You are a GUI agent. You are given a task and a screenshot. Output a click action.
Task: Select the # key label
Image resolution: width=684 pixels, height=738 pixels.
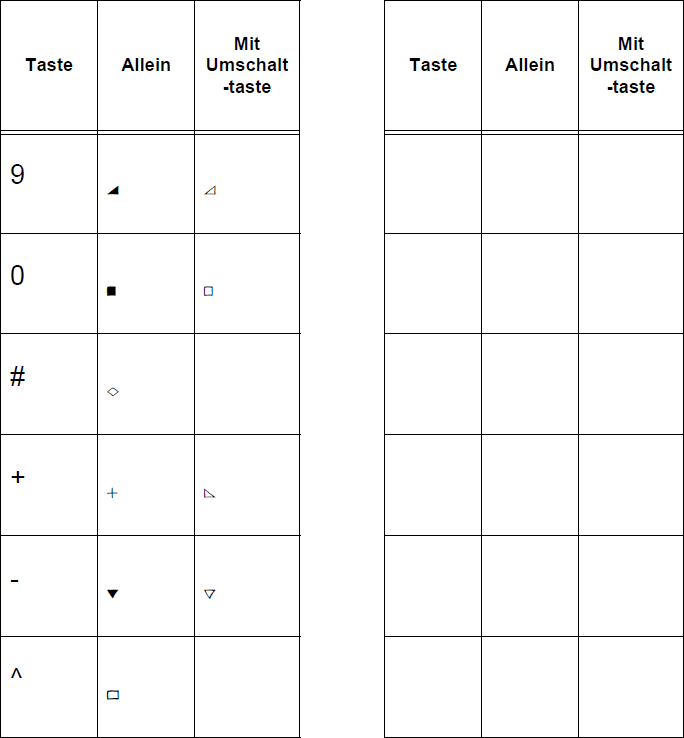(x=17, y=377)
